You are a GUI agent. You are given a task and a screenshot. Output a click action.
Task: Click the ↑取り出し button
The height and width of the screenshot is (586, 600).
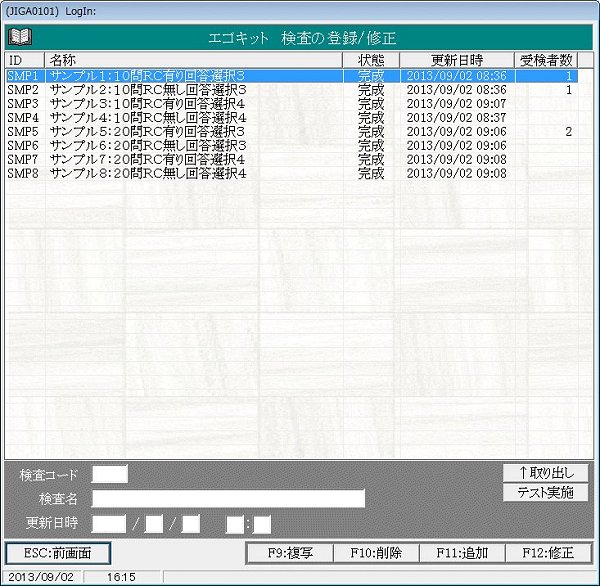click(x=546, y=473)
